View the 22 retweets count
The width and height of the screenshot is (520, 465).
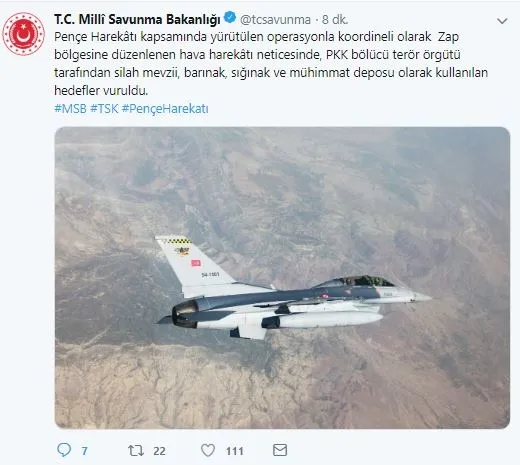[x=159, y=451]
